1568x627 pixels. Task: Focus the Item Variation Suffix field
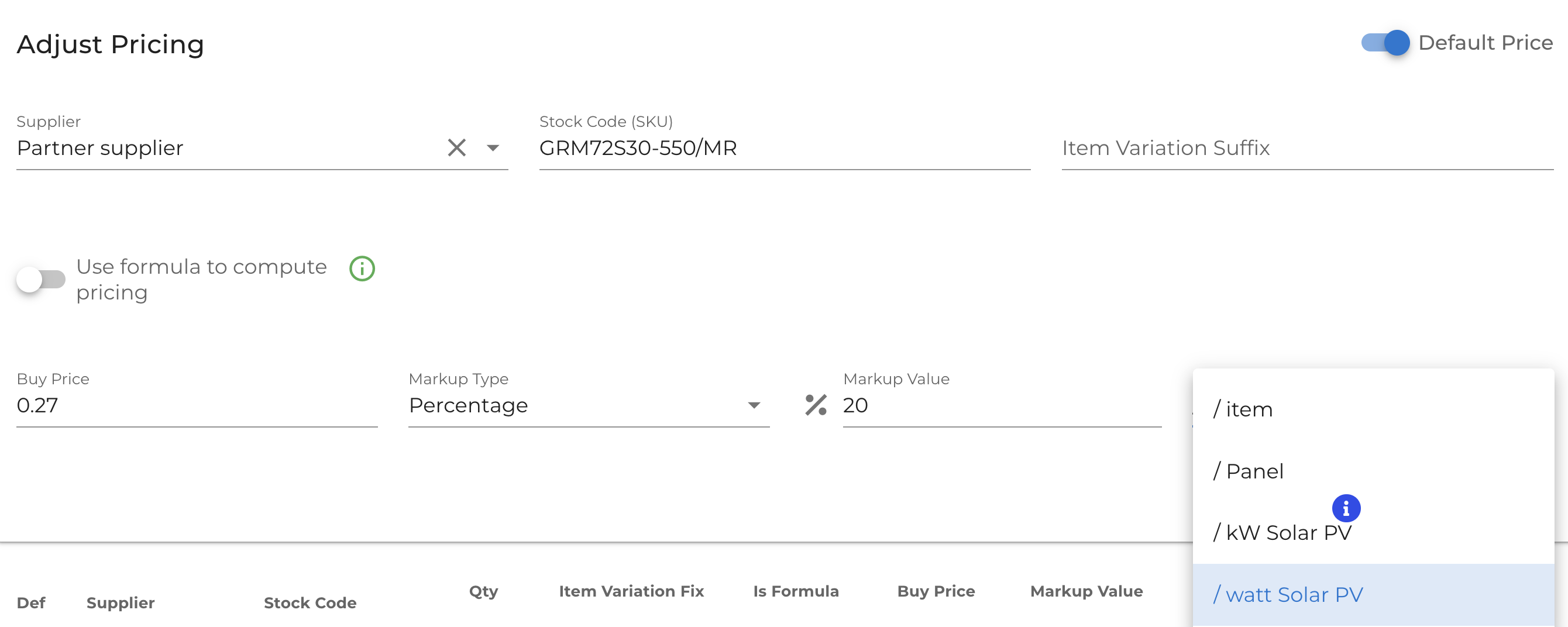(x=1308, y=148)
